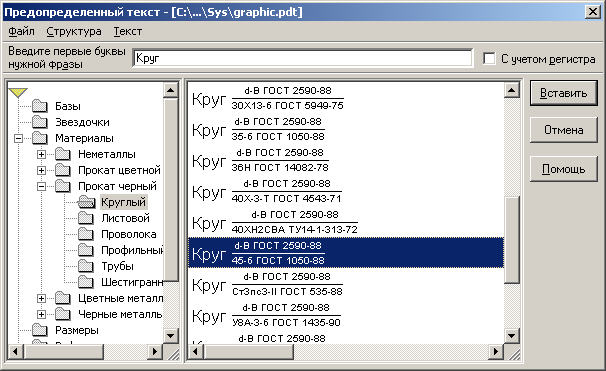Select the Круг 30Х13-б ГОСТ 5949-75 entry
The image size is (606, 371).
point(346,98)
